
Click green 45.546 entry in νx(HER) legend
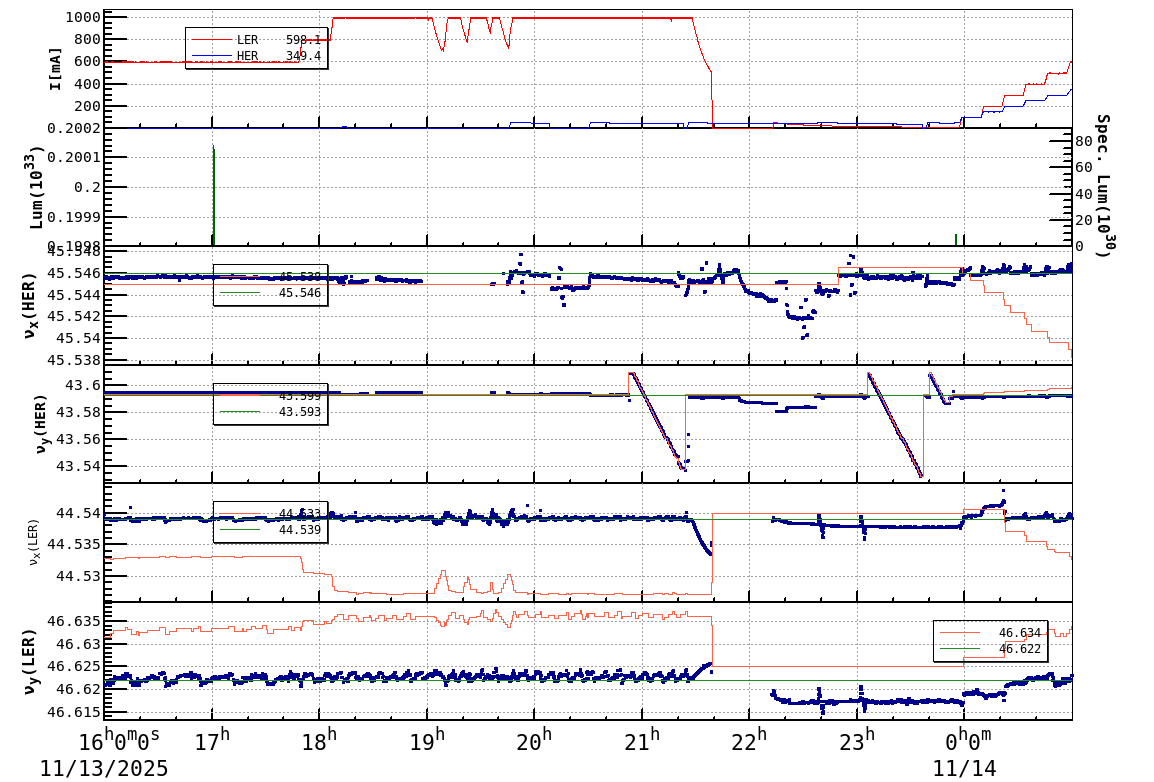[270, 293]
